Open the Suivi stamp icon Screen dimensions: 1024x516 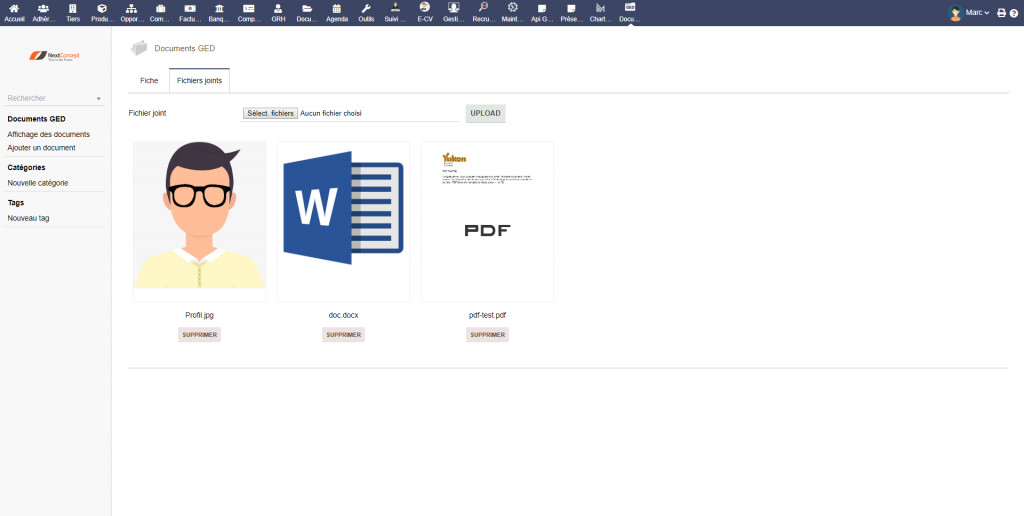395,8
